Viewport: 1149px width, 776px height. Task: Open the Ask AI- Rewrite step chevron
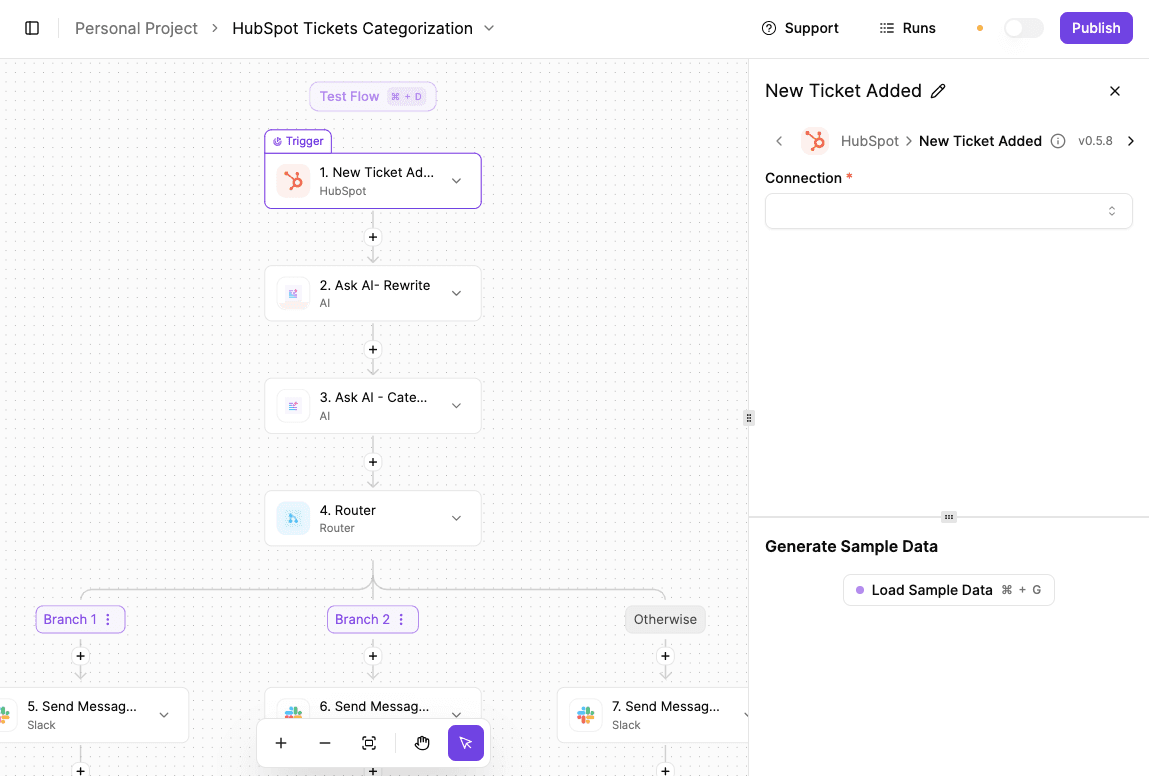pos(456,293)
